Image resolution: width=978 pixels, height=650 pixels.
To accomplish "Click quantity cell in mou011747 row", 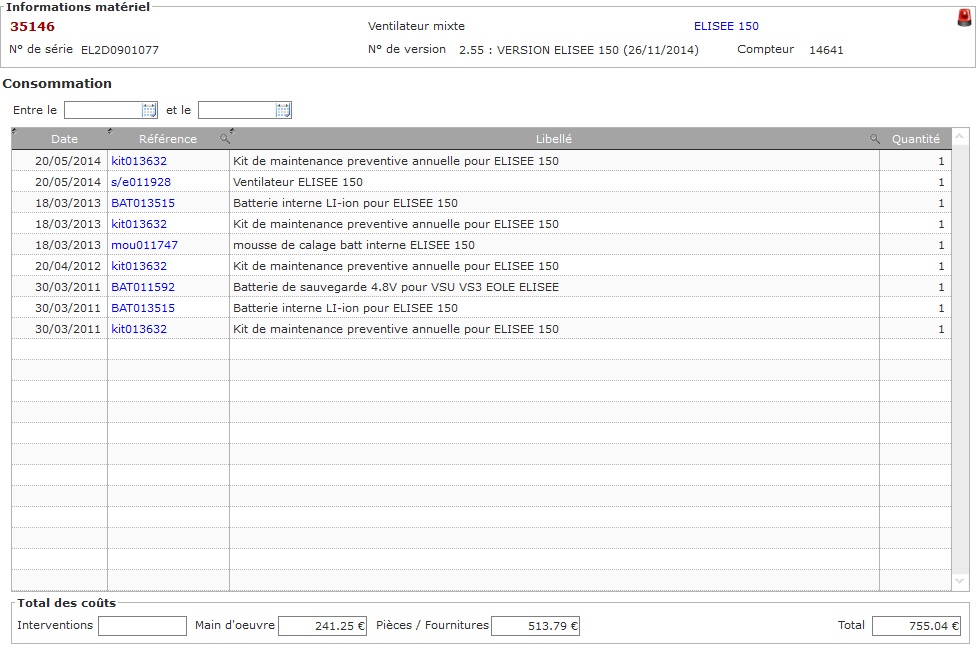I will (915, 245).
